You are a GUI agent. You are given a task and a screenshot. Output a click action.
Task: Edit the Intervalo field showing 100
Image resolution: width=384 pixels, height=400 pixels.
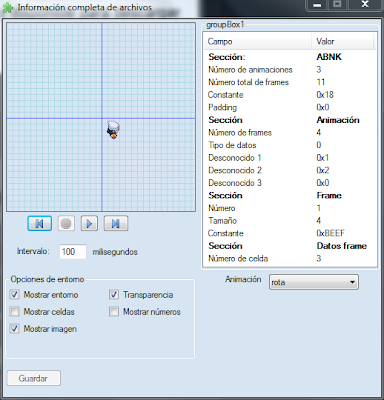(x=73, y=252)
